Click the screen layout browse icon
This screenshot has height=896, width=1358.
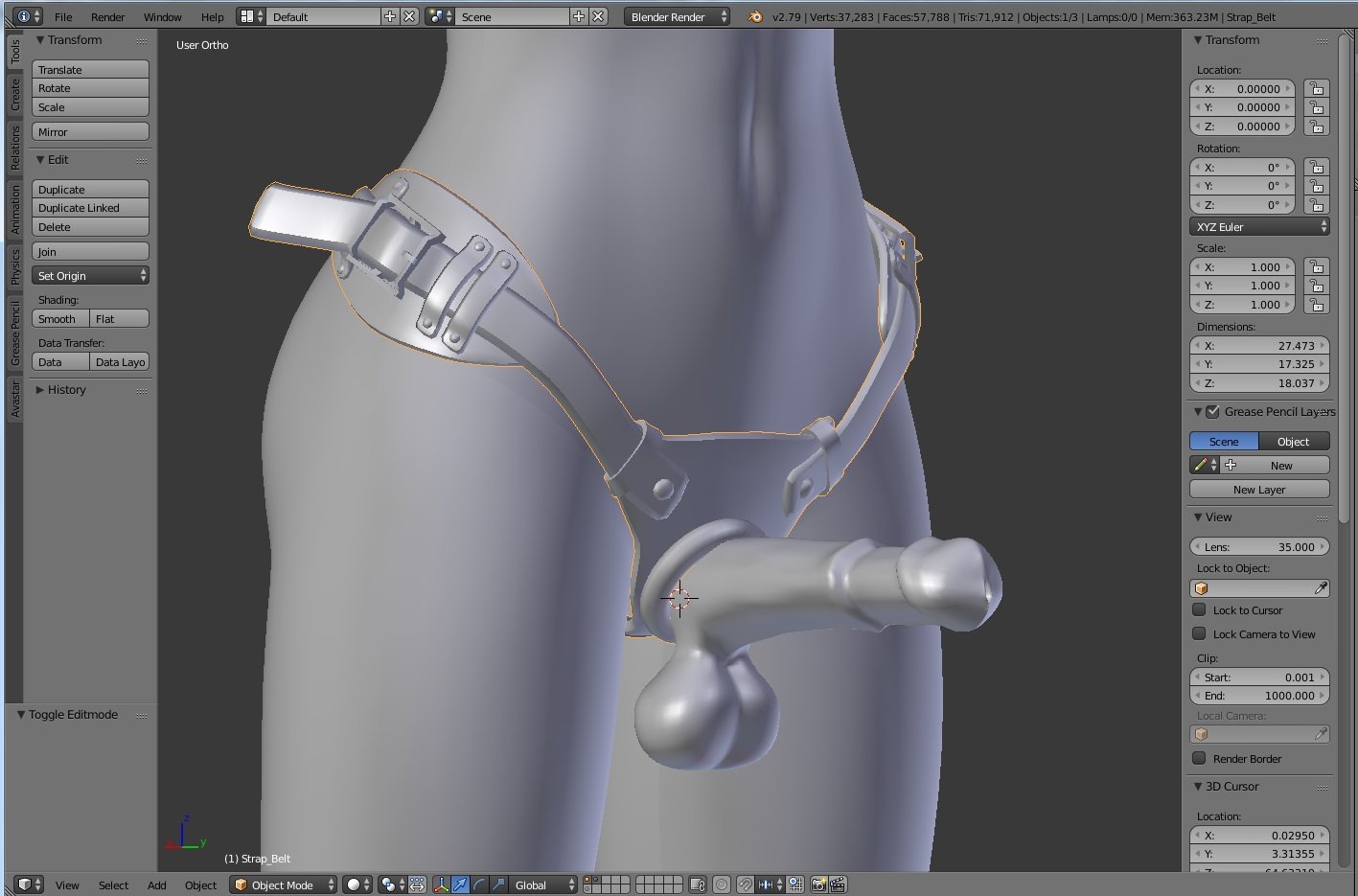pos(252,16)
